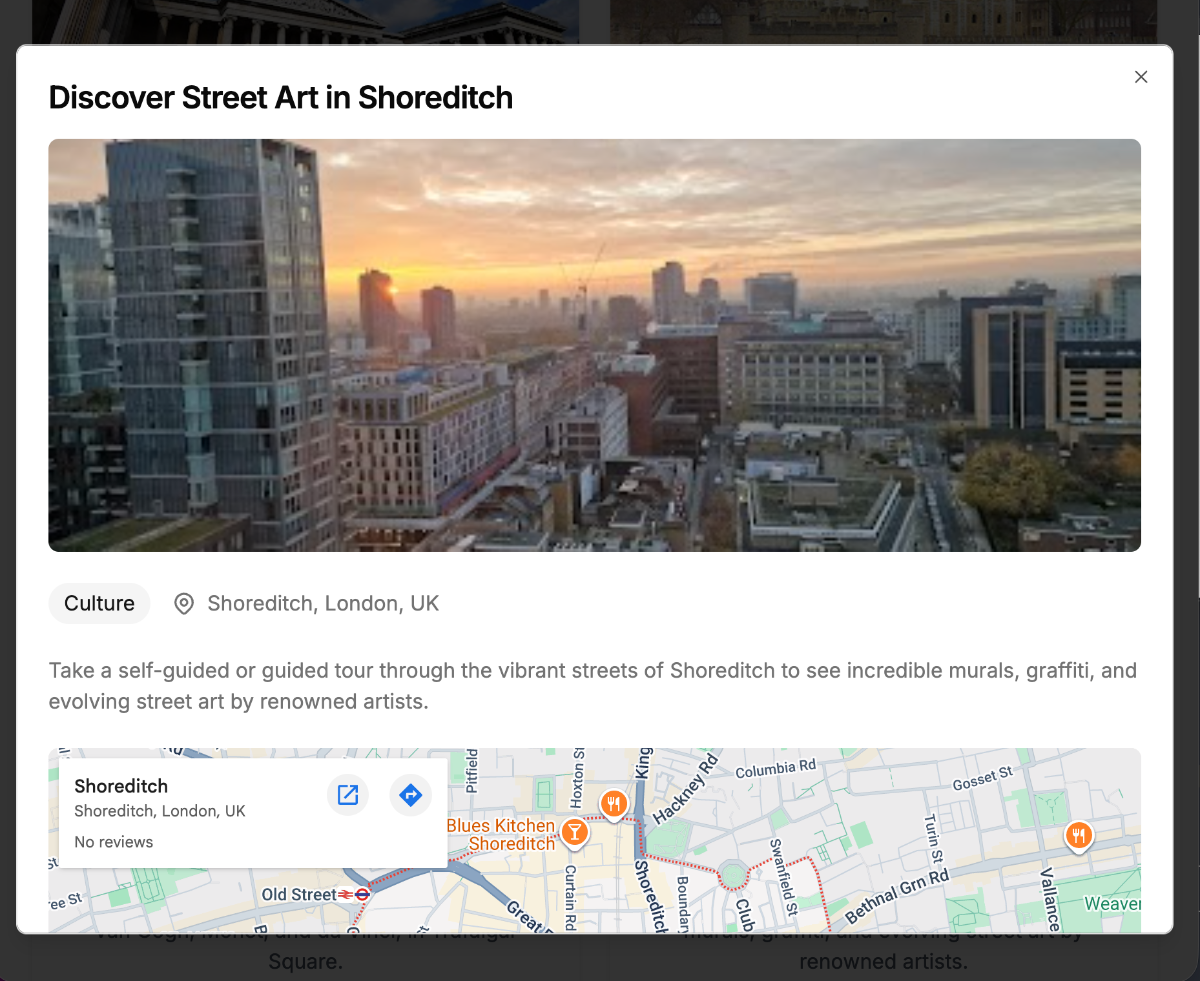1200x981 pixels.
Task: Close the Shoreditch street art dialog
Action: pos(1141,77)
